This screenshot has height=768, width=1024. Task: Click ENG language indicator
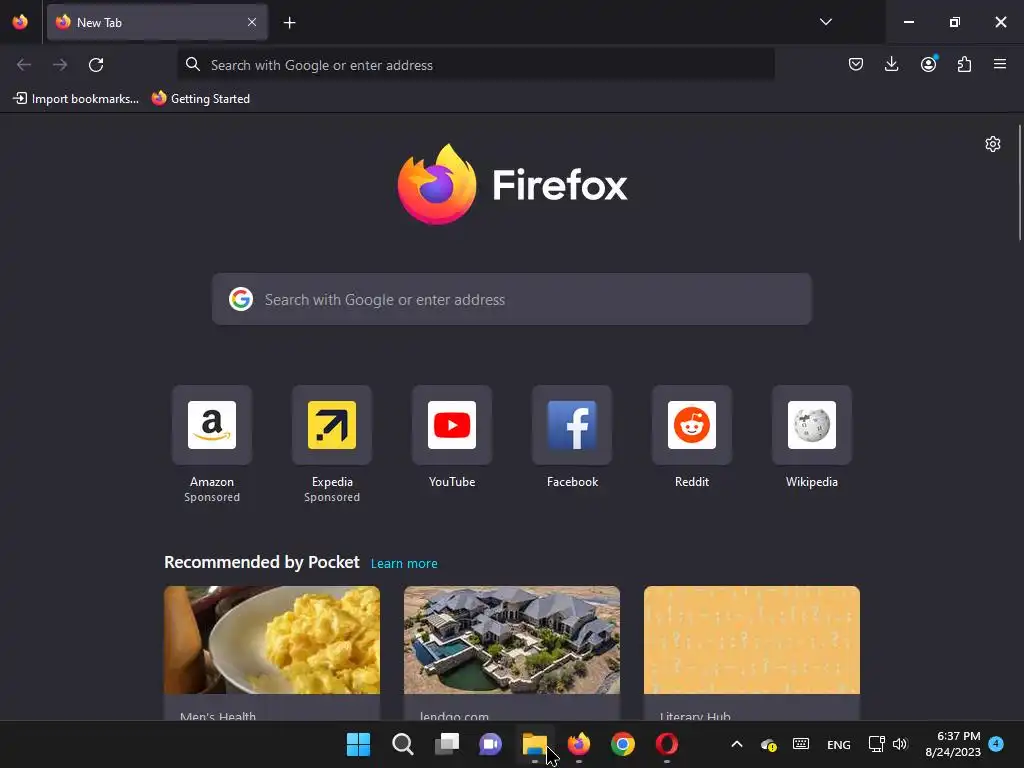(x=839, y=744)
